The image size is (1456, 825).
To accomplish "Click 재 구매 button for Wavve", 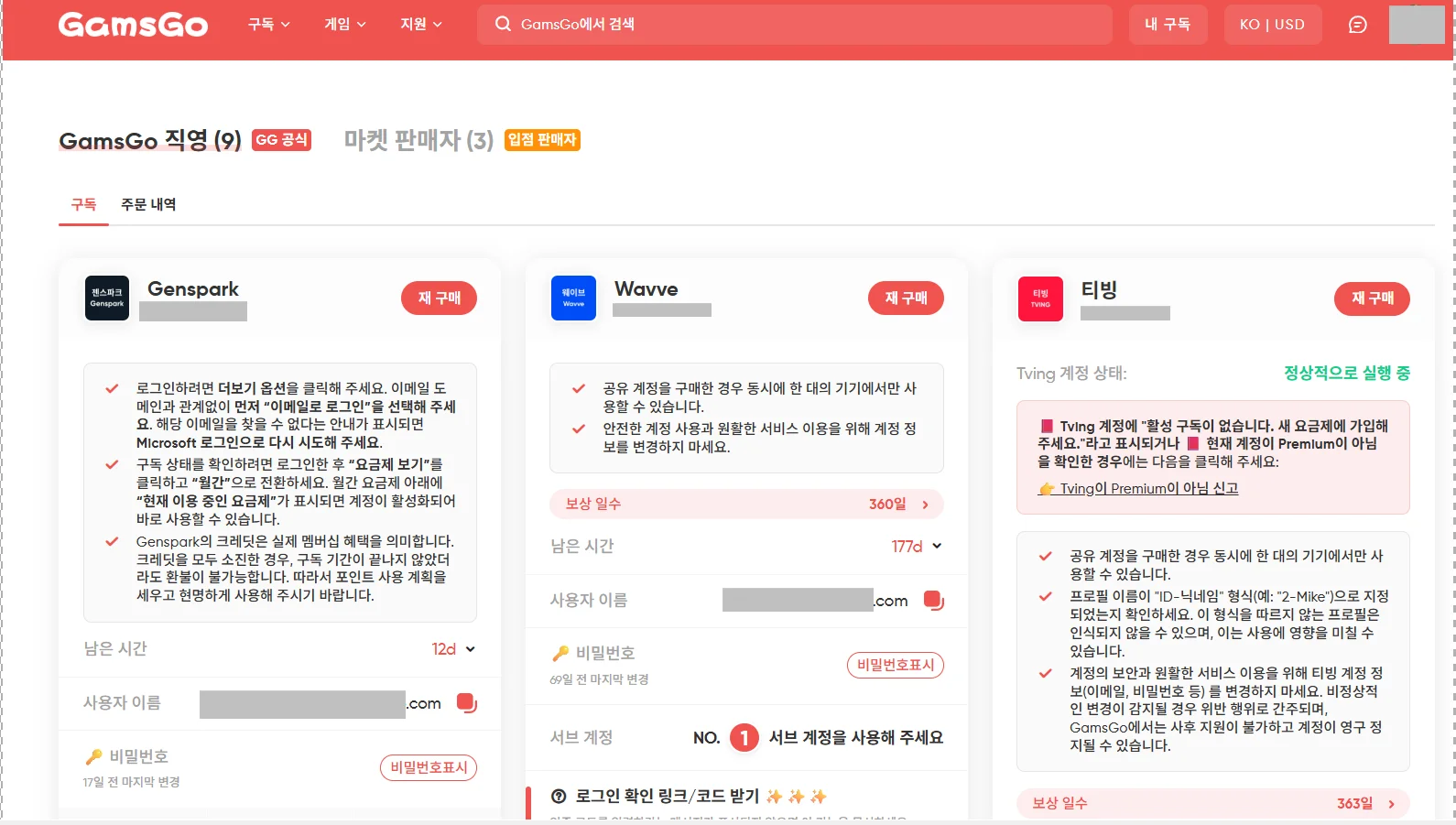I will 906,299.
